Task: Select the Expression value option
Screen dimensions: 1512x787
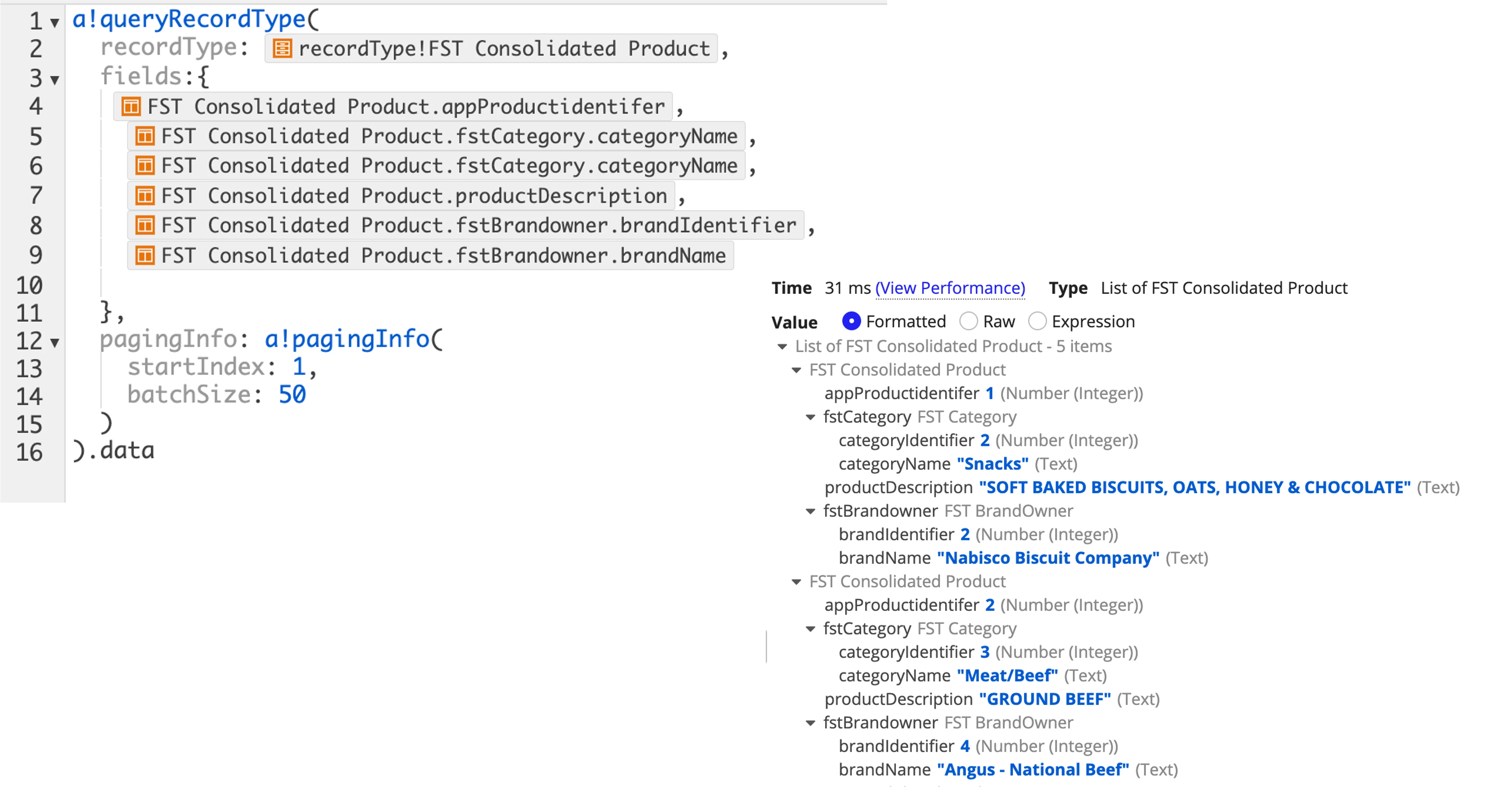Action: pos(1037,321)
